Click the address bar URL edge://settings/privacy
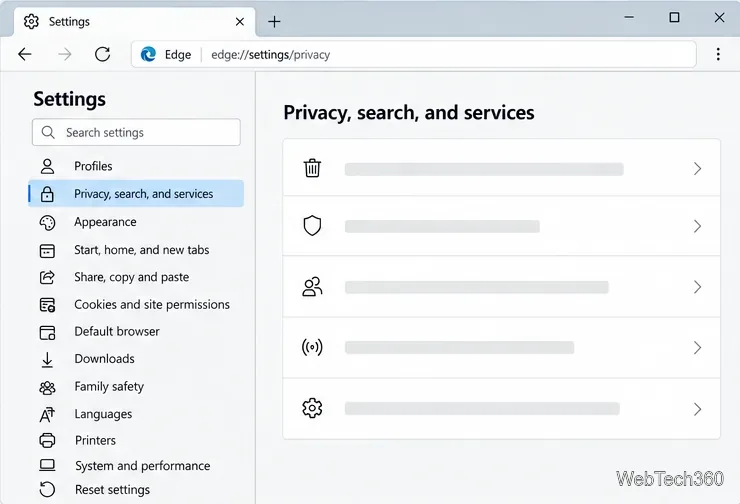The height and width of the screenshot is (504, 740). click(x=270, y=55)
